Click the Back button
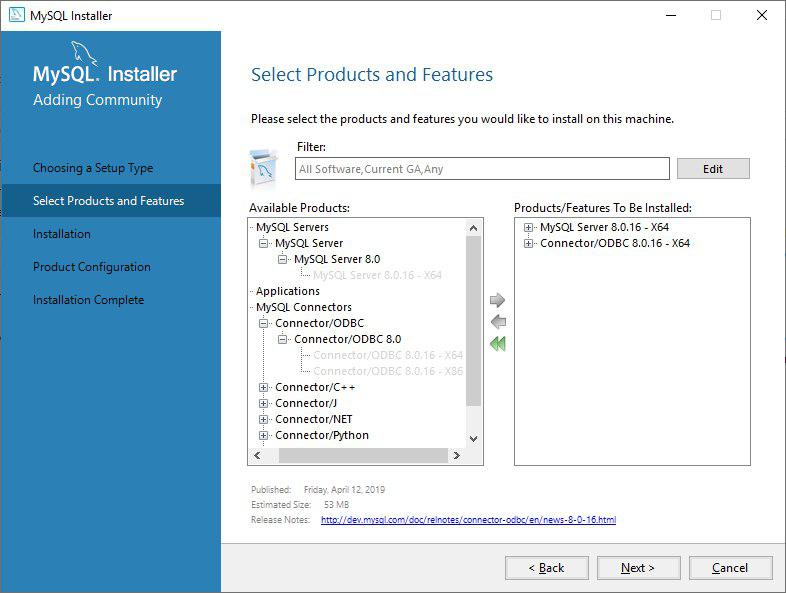786x593 pixels. coord(546,567)
